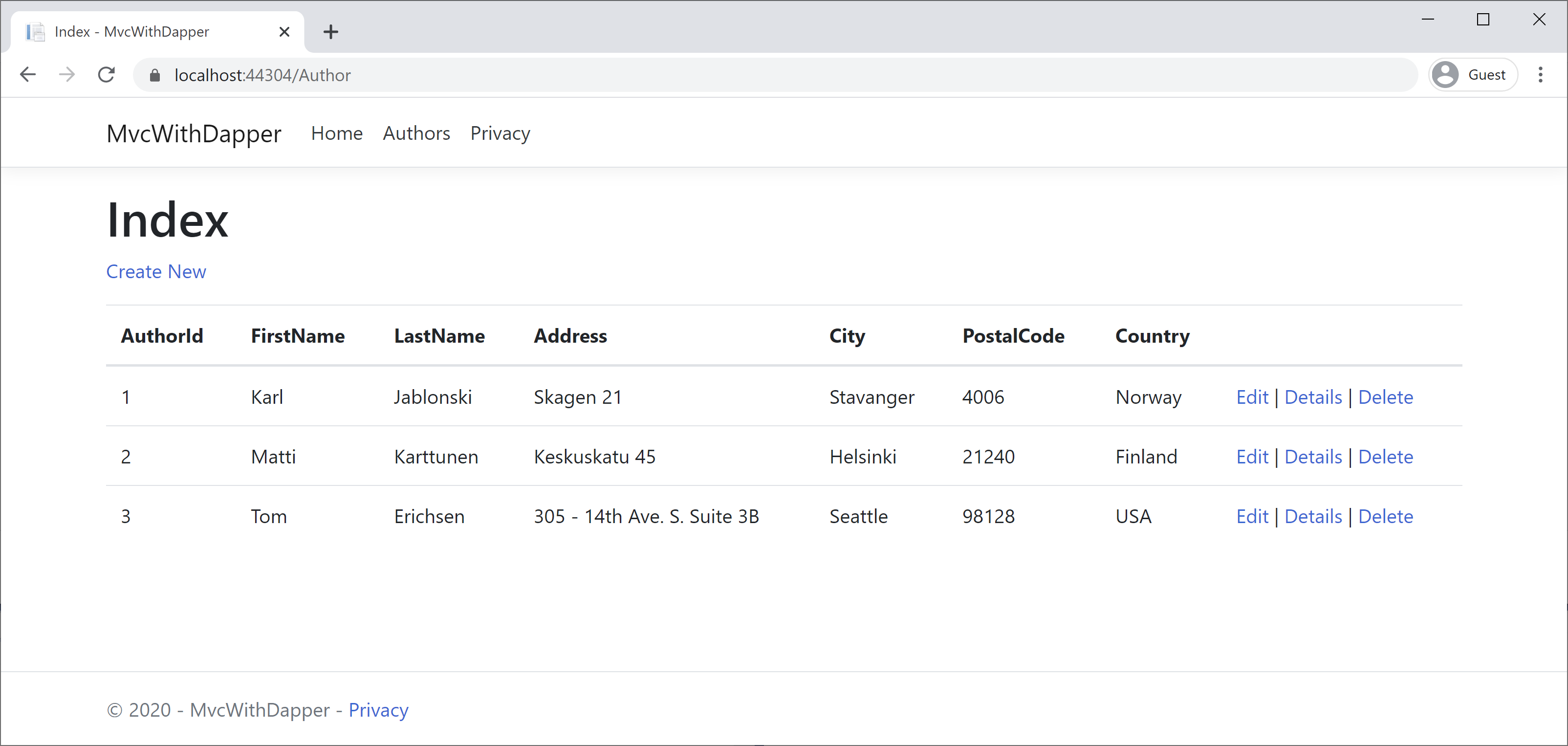
Task: Open Privacy in the top navbar
Action: [x=500, y=133]
